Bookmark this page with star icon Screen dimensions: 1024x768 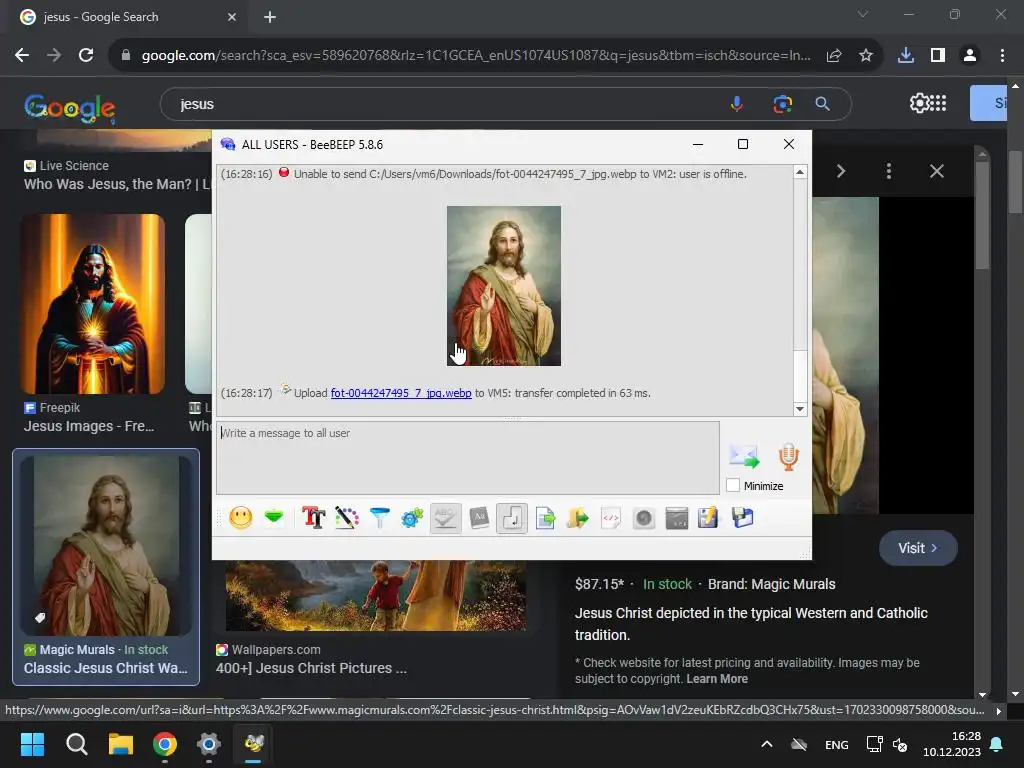coord(866,56)
